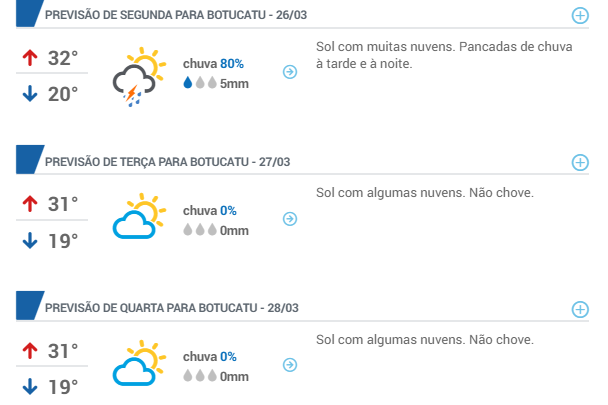This screenshot has width=608, height=405.
Task: Expand Monday 26/03 forecast with the plus icon
Action: (580, 16)
